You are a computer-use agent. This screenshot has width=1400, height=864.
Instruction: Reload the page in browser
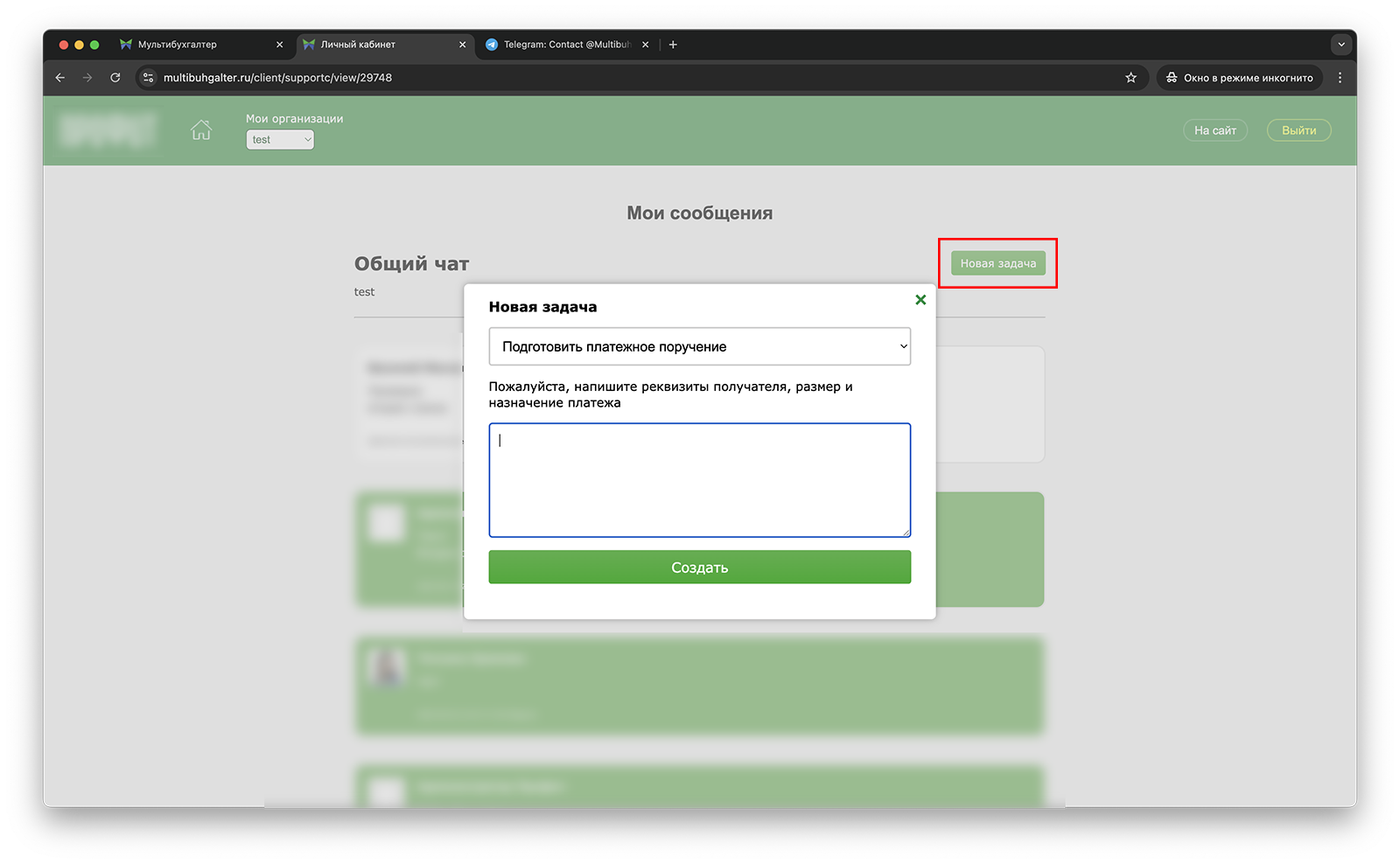click(x=115, y=78)
